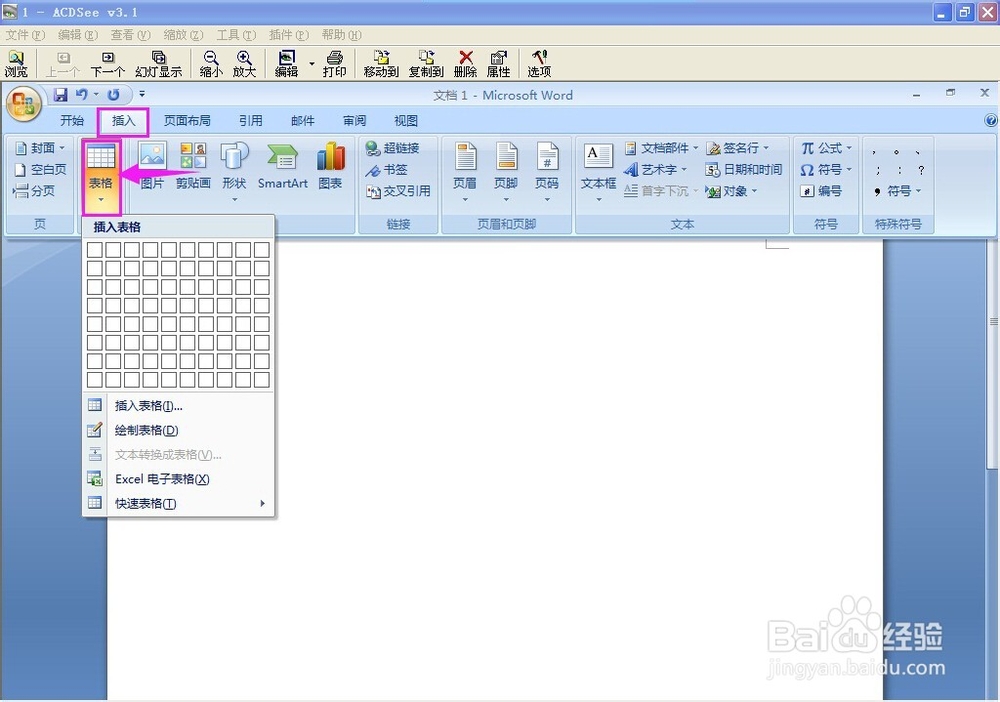1000x702 pixels.
Task: Open 快速表格(T) quick tables submenu
Action: point(179,504)
